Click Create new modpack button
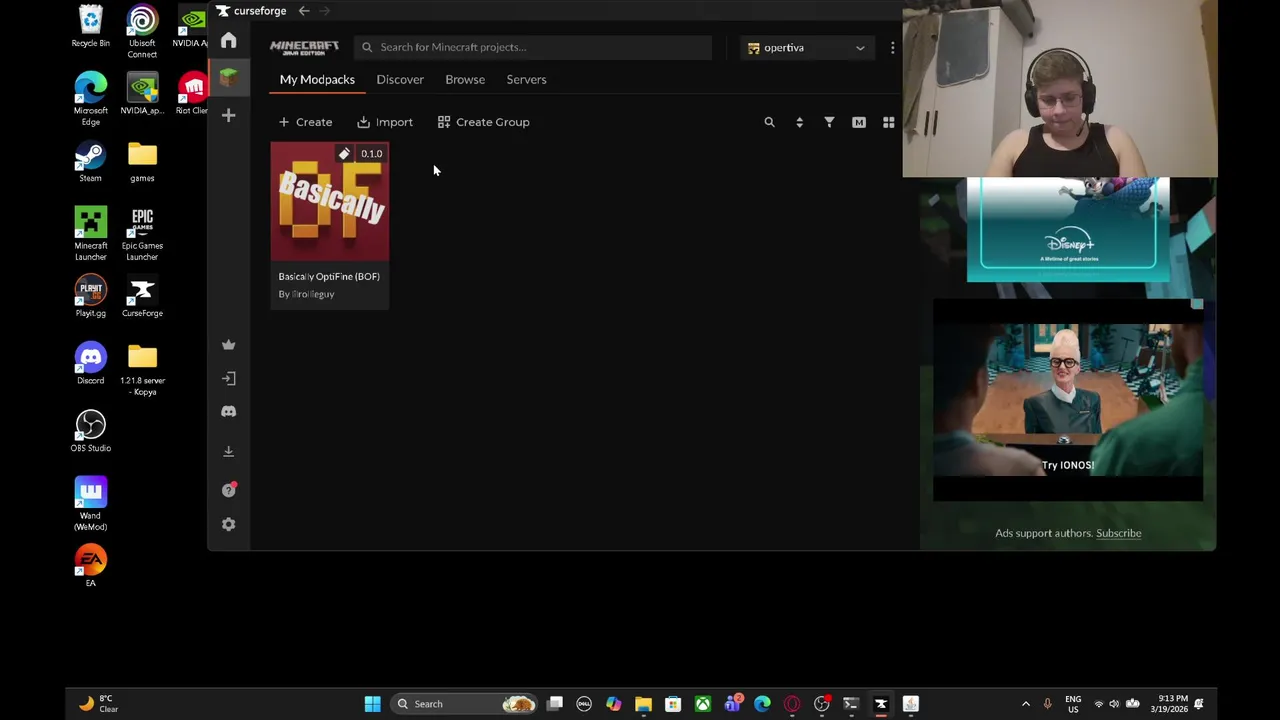This screenshot has width=1280, height=720. point(305,122)
